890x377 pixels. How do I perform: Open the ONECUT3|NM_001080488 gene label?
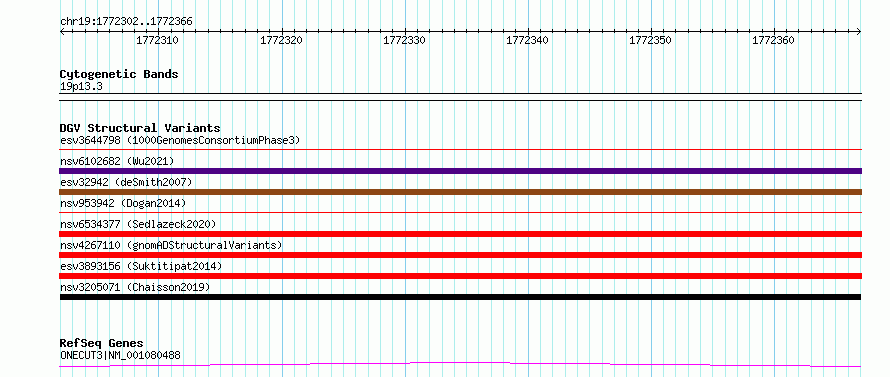(120, 356)
